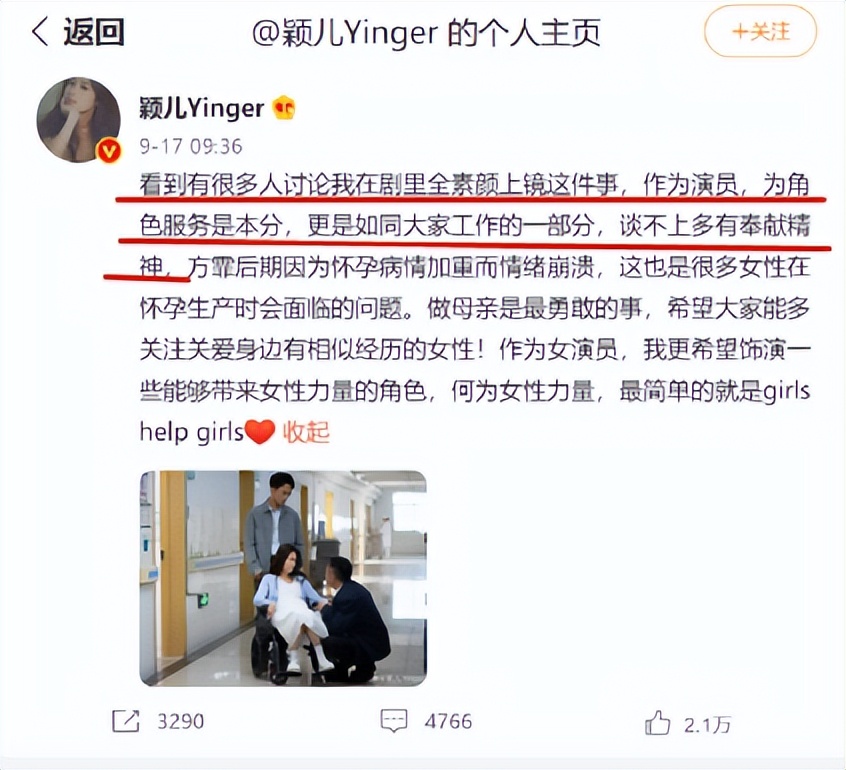Click the page title @颖儿Yinger 的个人主页

point(426,33)
